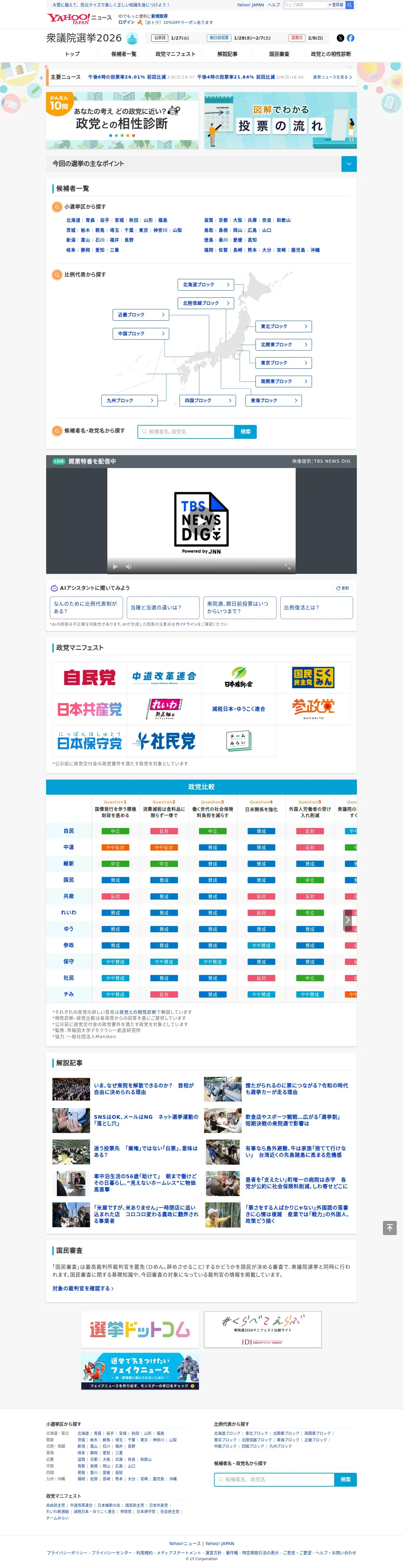Open the 四国ブロック chevron button

click(x=208, y=400)
